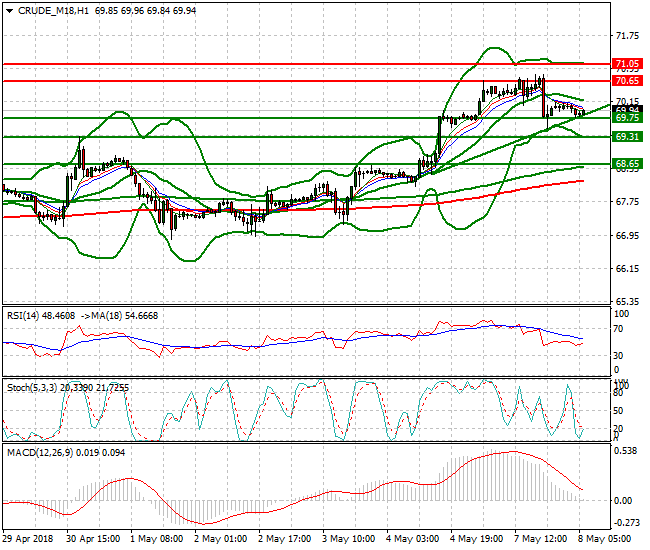
Task: Click the 0.538 value on MACD scale
Action: pos(627,451)
